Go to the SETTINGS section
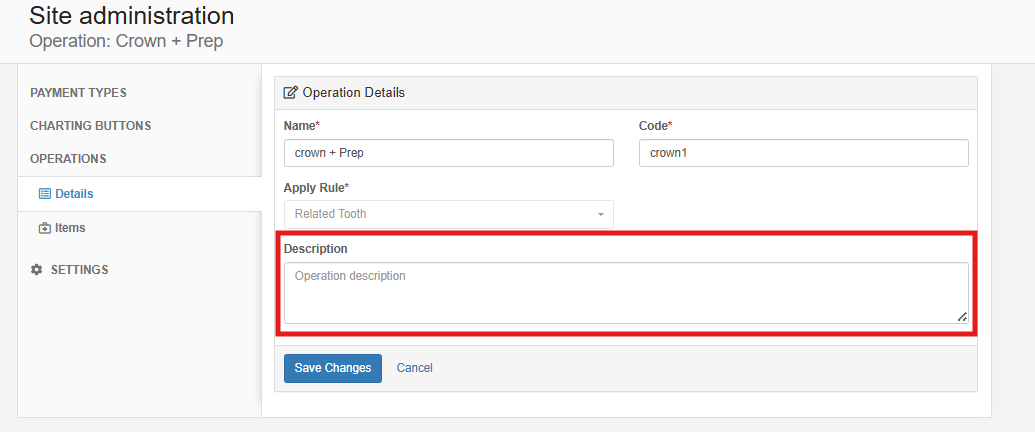The height and width of the screenshot is (432, 1035). (80, 270)
